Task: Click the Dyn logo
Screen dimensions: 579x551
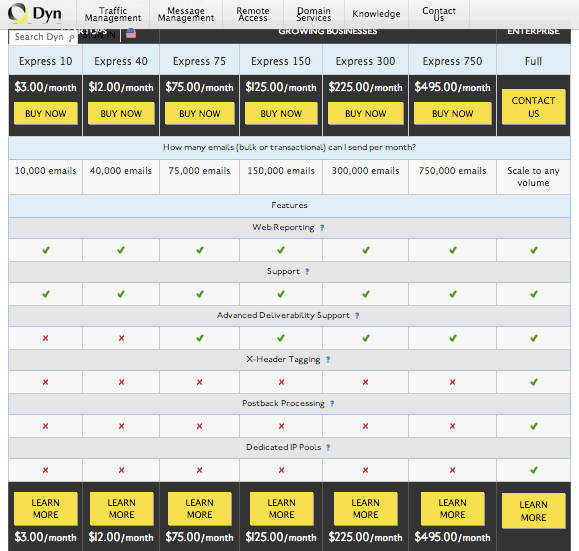Action: click(x=34, y=14)
